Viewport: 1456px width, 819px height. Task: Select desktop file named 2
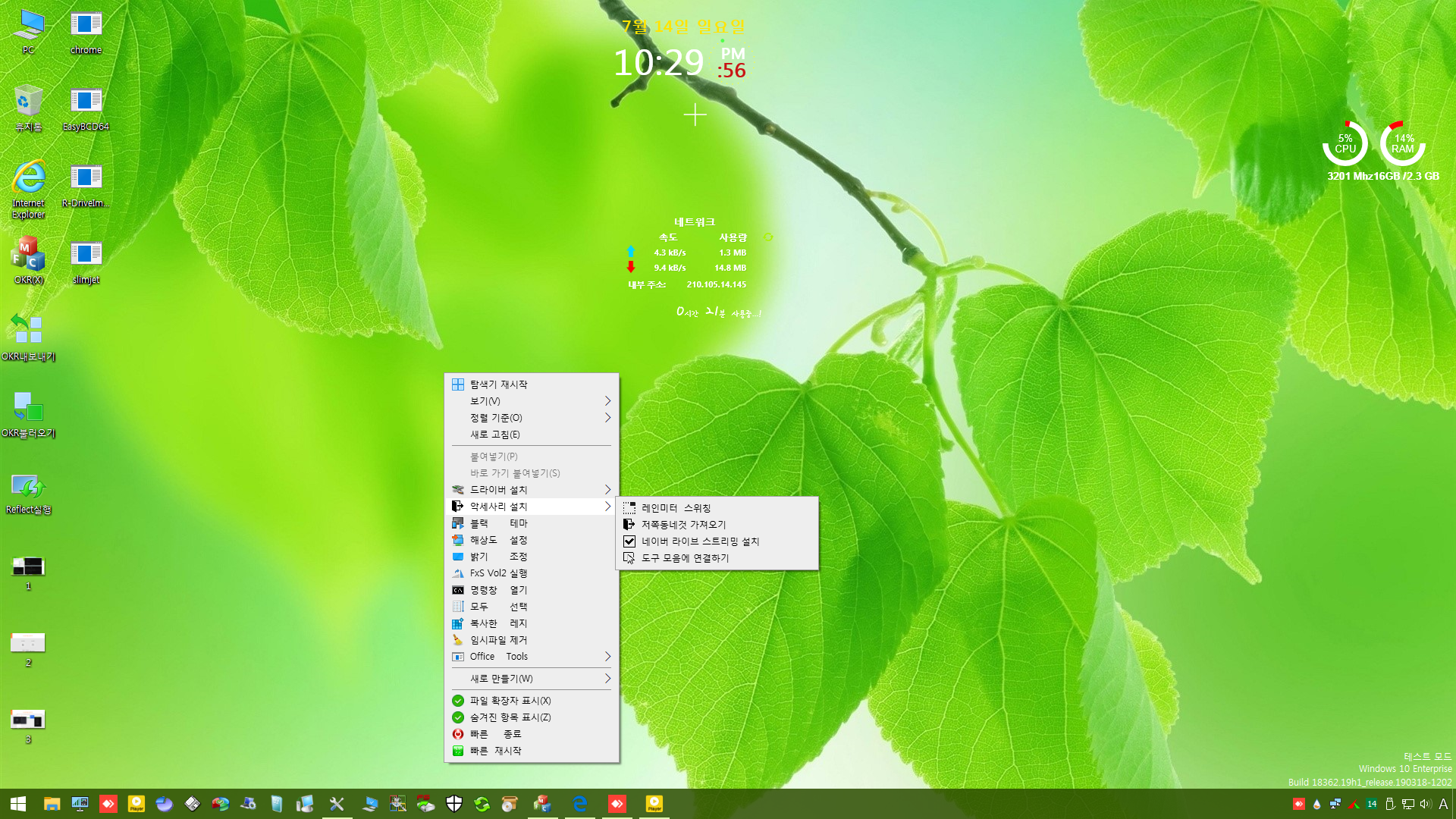click(x=28, y=648)
